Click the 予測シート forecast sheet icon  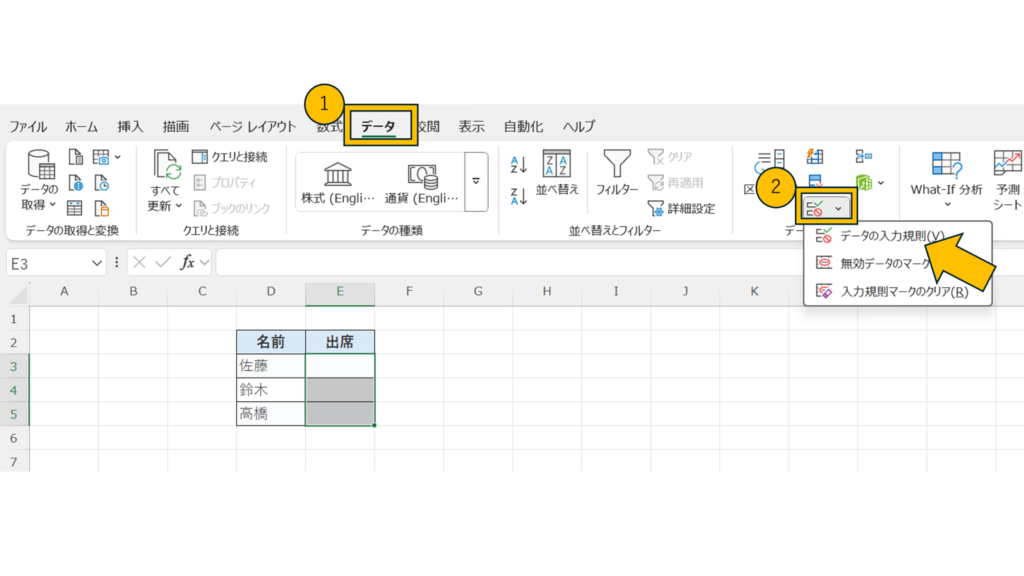[1006, 180]
